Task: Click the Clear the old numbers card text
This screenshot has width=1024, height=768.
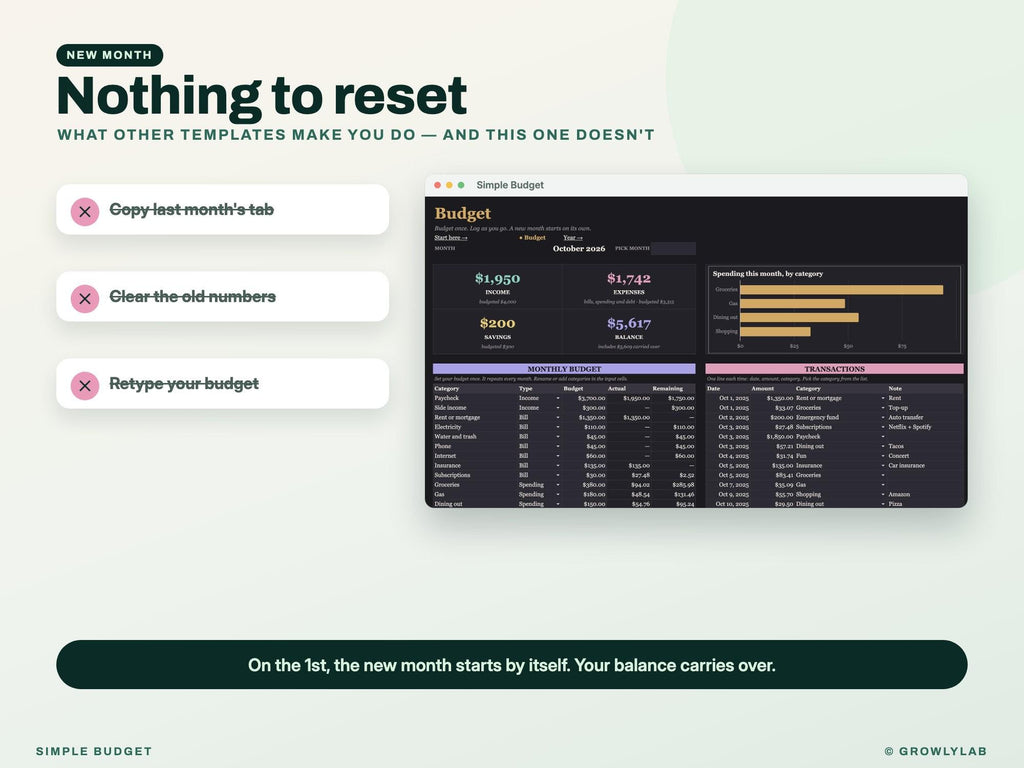Action: point(193,296)
